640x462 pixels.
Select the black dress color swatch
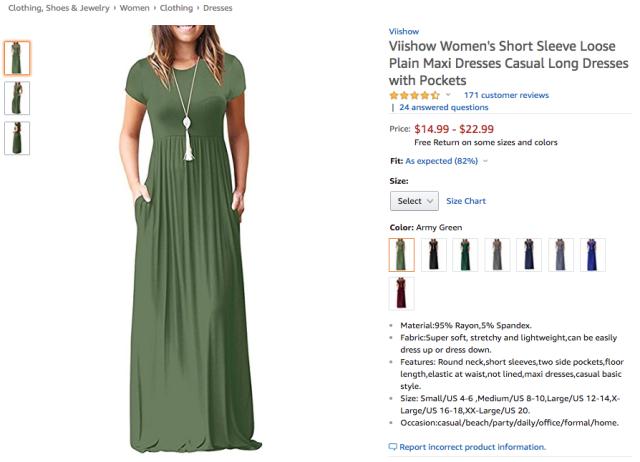433,255
